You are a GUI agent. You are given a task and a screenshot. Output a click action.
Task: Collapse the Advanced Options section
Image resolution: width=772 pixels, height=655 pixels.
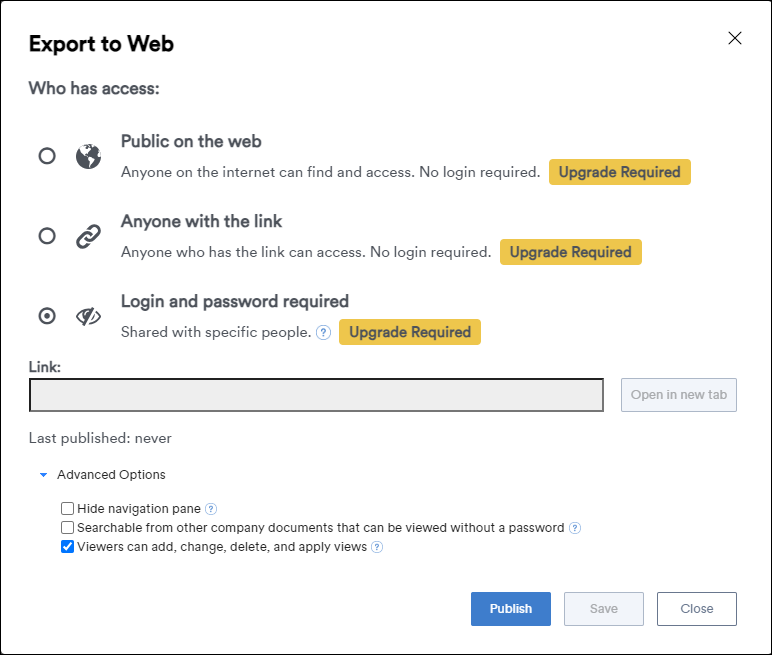(43, 475)
